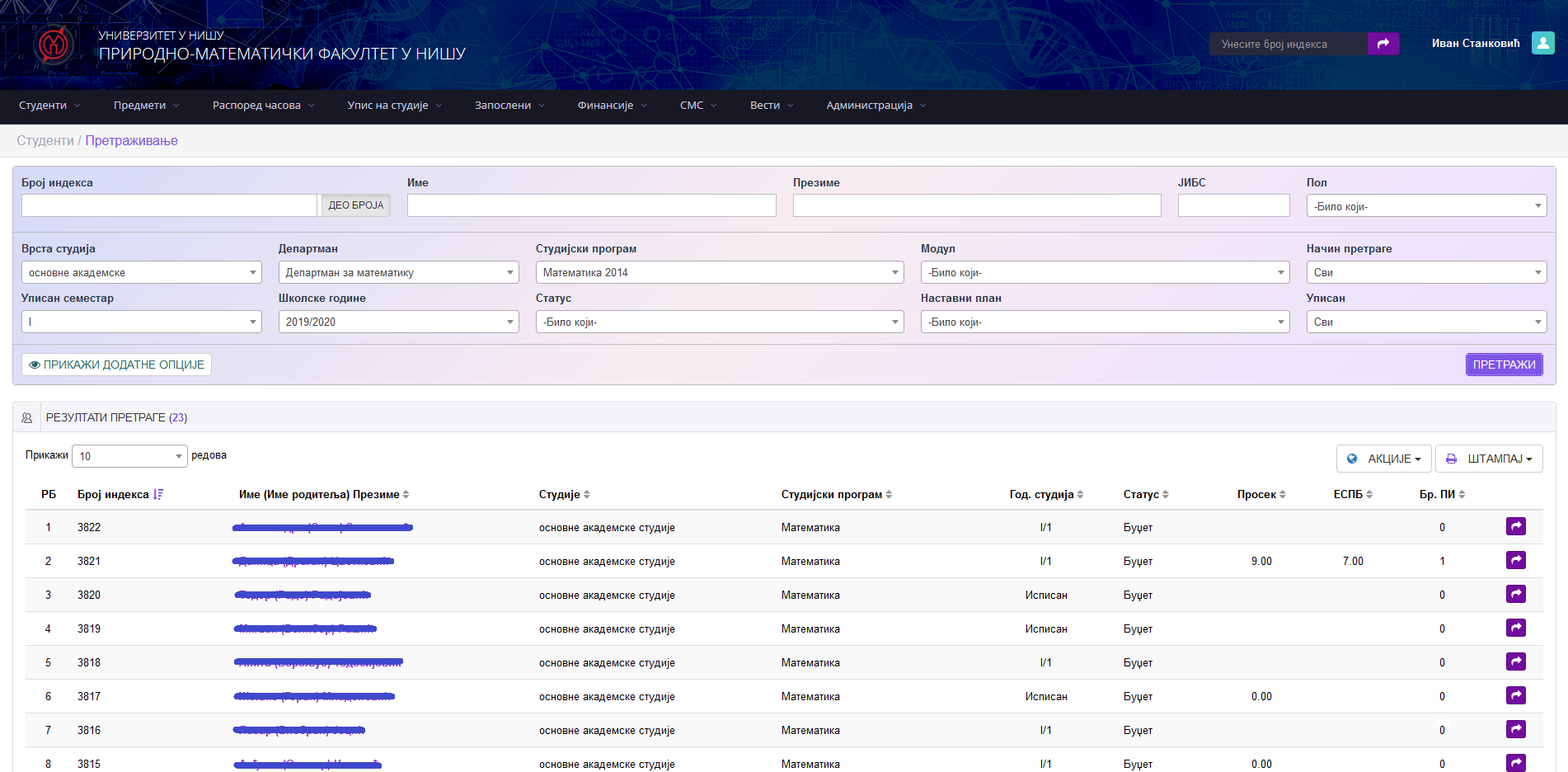Open student 3819 using its arrow icon
This screenshot has width=1568, height=772.
tap(1515, 628)
